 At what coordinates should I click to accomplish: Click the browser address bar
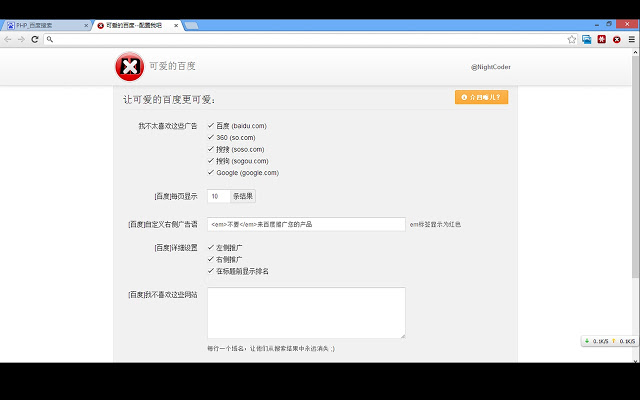point(308,39)
